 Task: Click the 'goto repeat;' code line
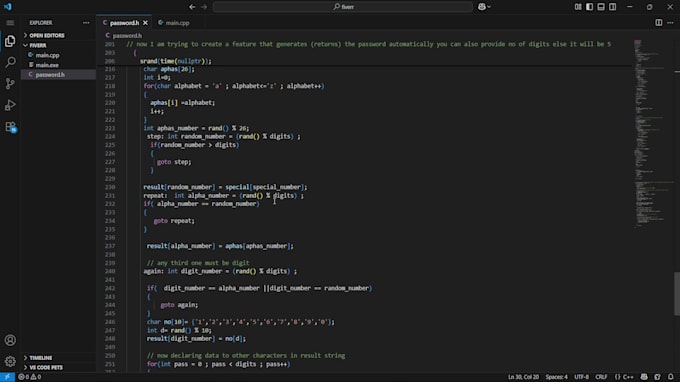[x=174, y=221]
